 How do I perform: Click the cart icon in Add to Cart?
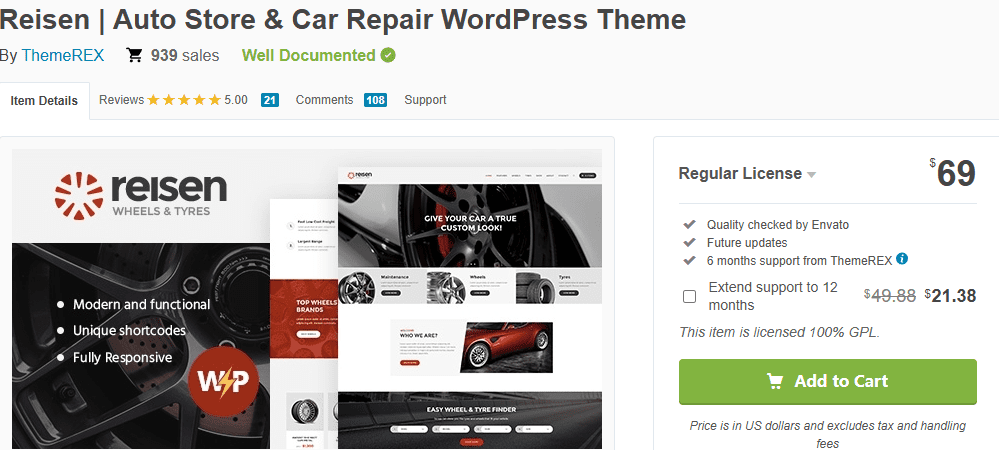coord(775,381)
